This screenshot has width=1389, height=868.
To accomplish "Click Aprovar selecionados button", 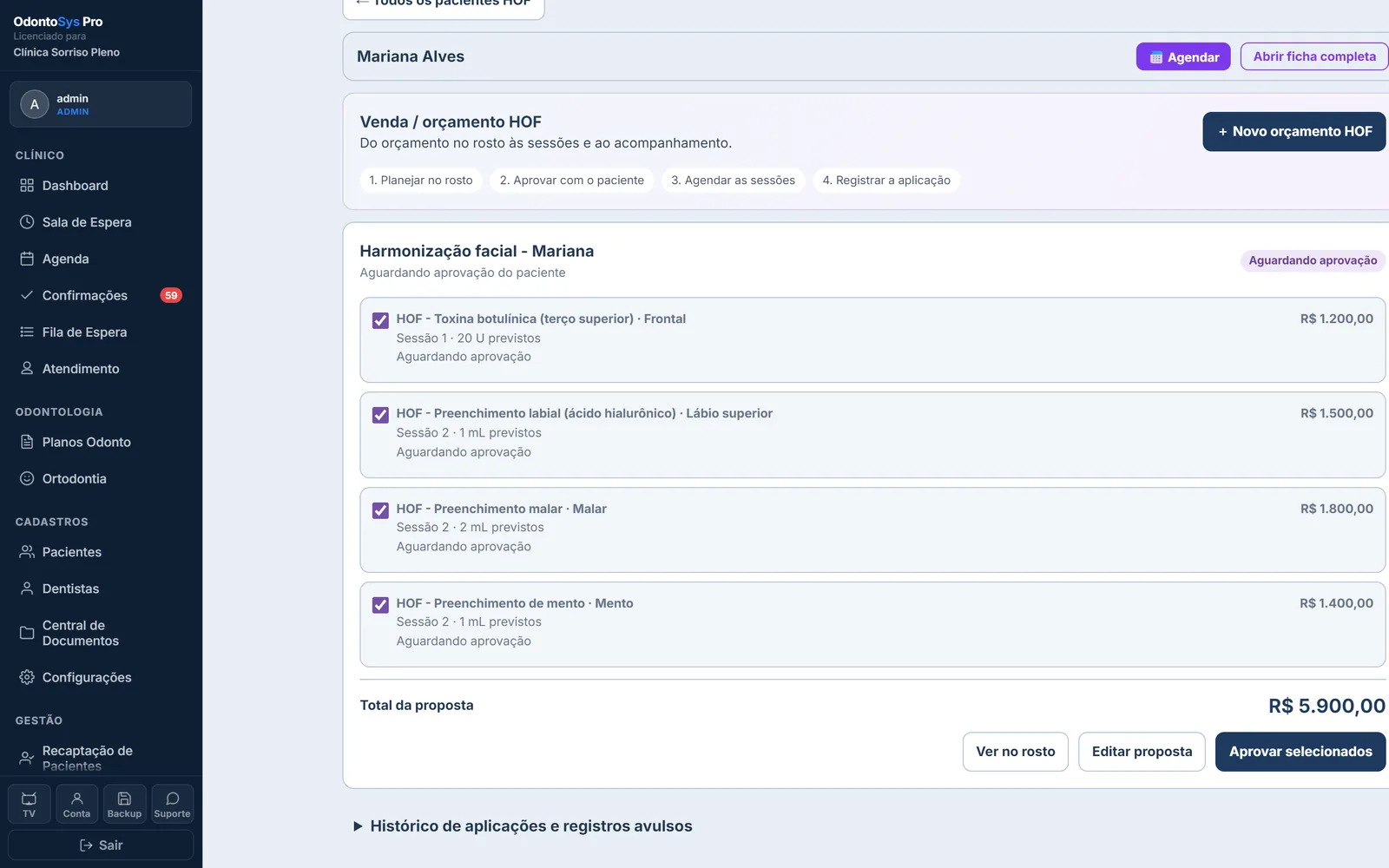I will [1300, 752].
